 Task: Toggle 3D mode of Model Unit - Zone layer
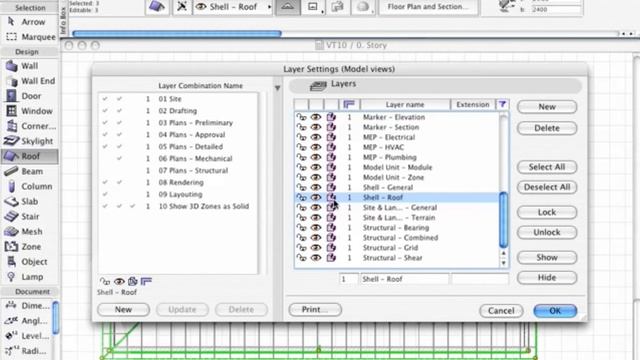331,178
